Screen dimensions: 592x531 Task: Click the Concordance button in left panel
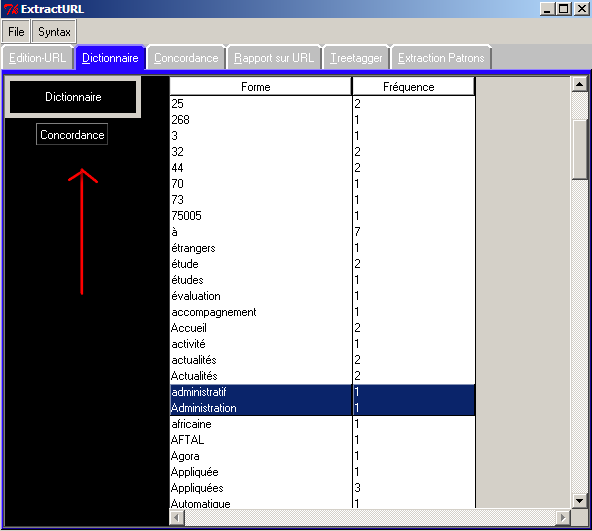pyautogui.click(x=72, y=134)
